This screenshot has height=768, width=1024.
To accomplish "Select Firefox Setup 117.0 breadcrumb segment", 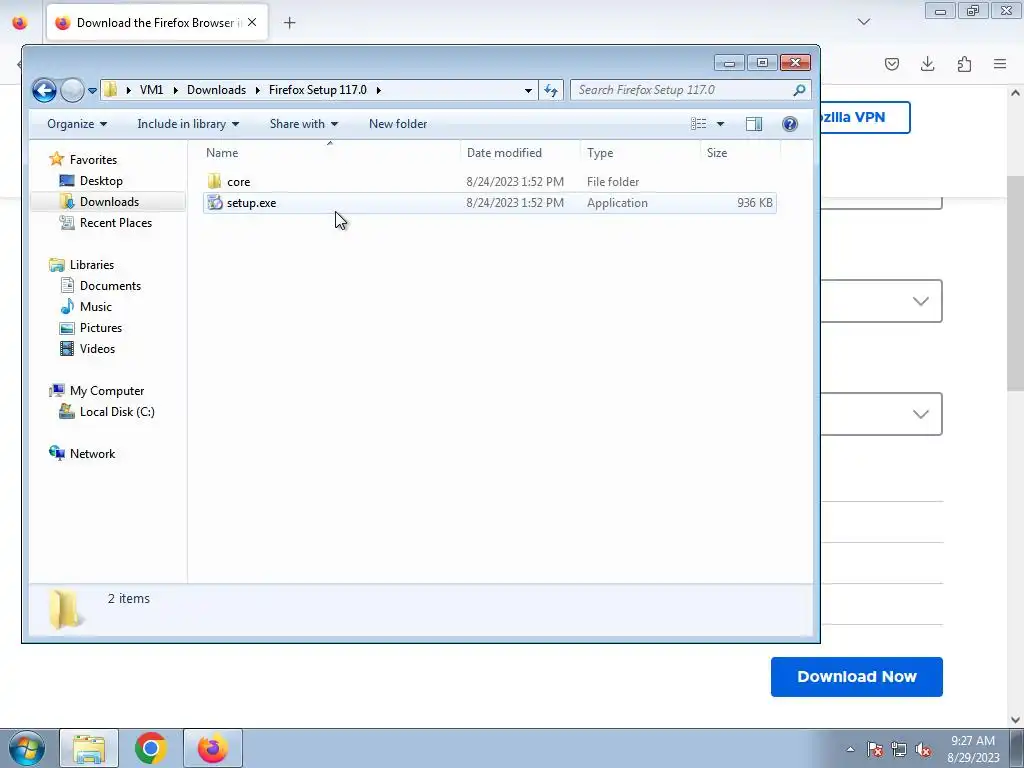I will tap(318, 90).
